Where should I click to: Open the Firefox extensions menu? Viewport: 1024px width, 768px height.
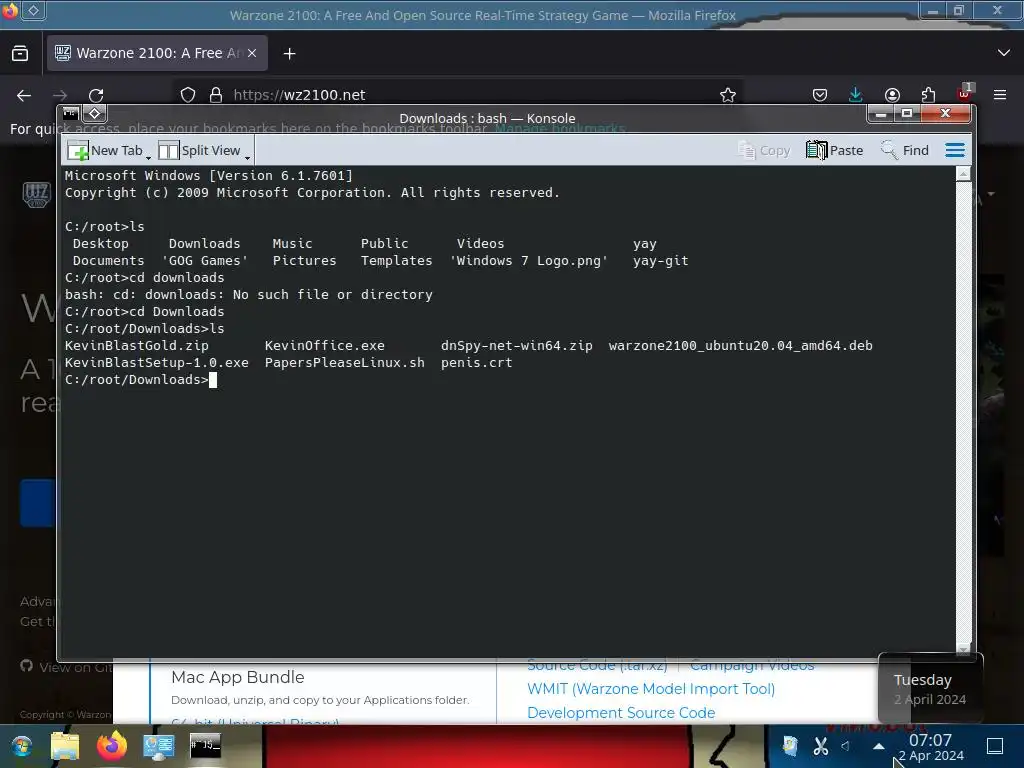tap(928, 95)
